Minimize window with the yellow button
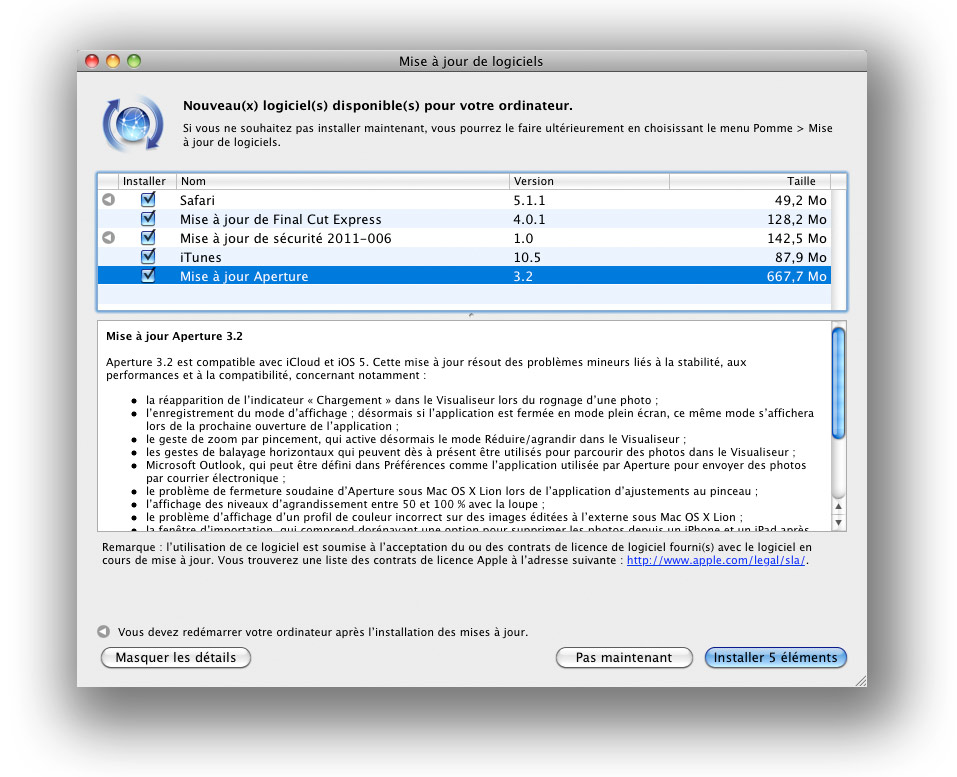 [113, 60]
